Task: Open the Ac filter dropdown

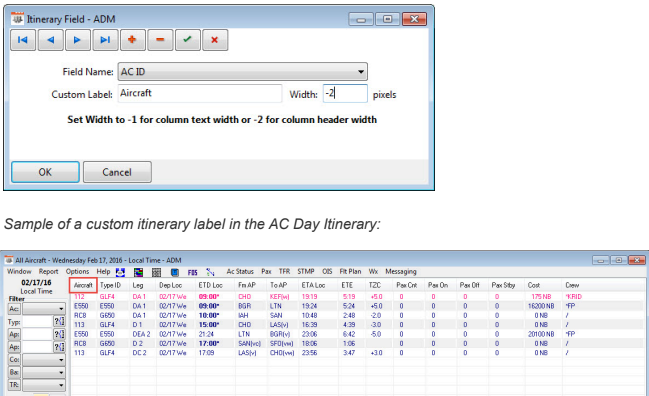Action: coord(61,309)
